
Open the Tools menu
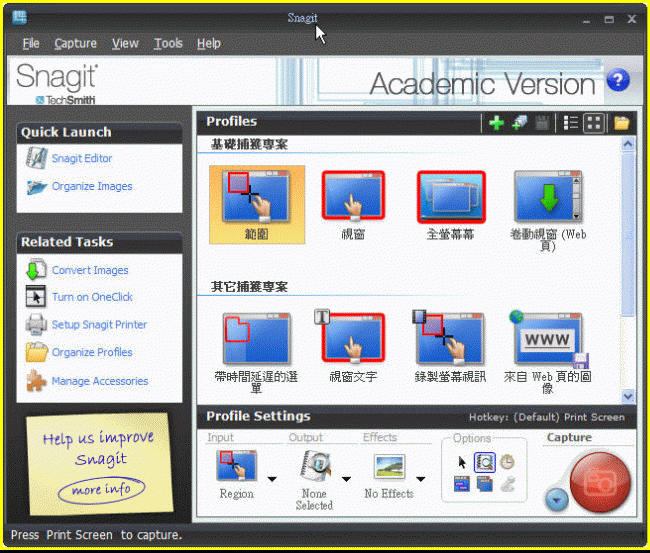168,43
